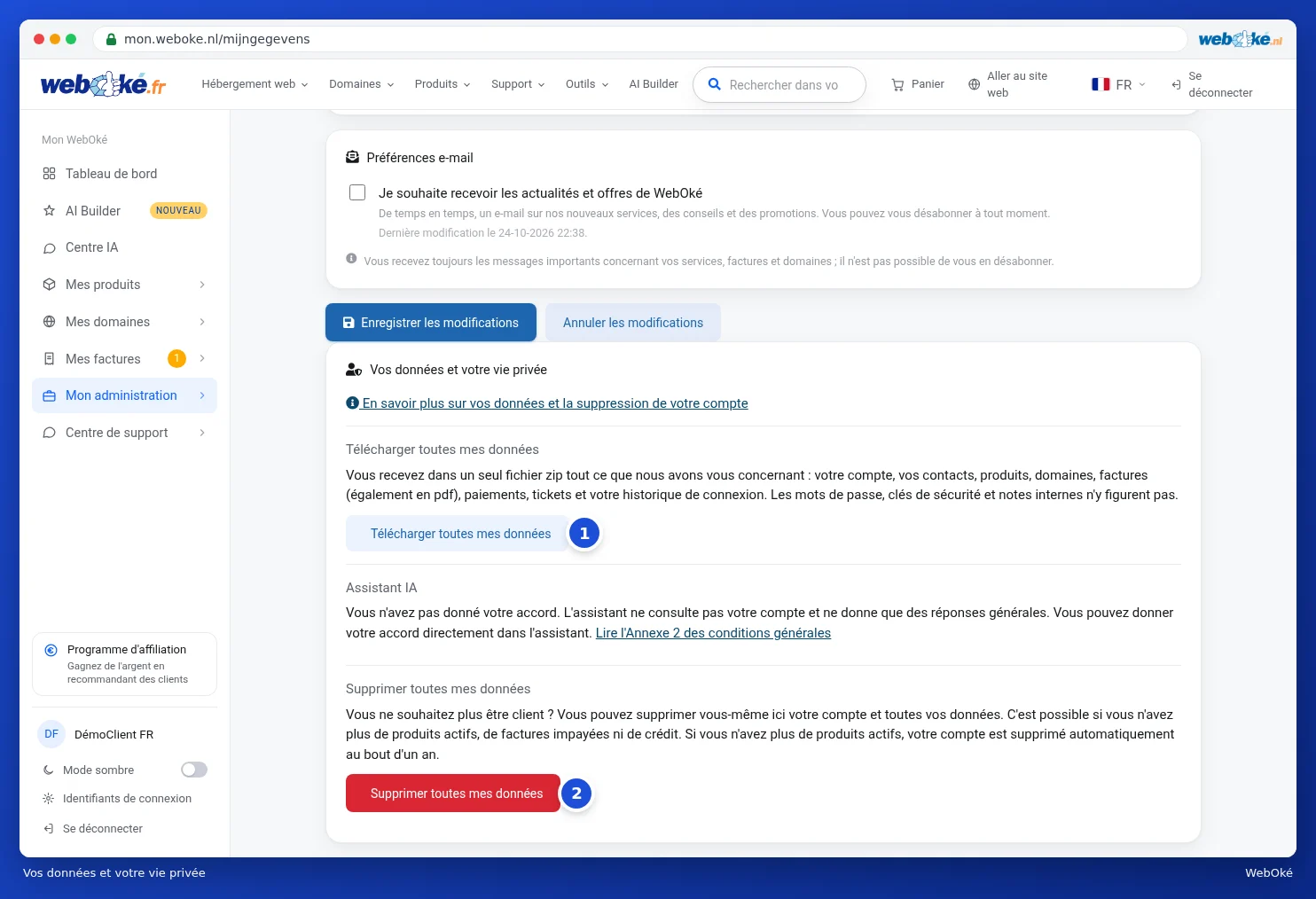Image resolution: width=1316 pixels, height=899 pixels.
Task: Open AI Builder in the top navigation
Action: pos(654,84)
